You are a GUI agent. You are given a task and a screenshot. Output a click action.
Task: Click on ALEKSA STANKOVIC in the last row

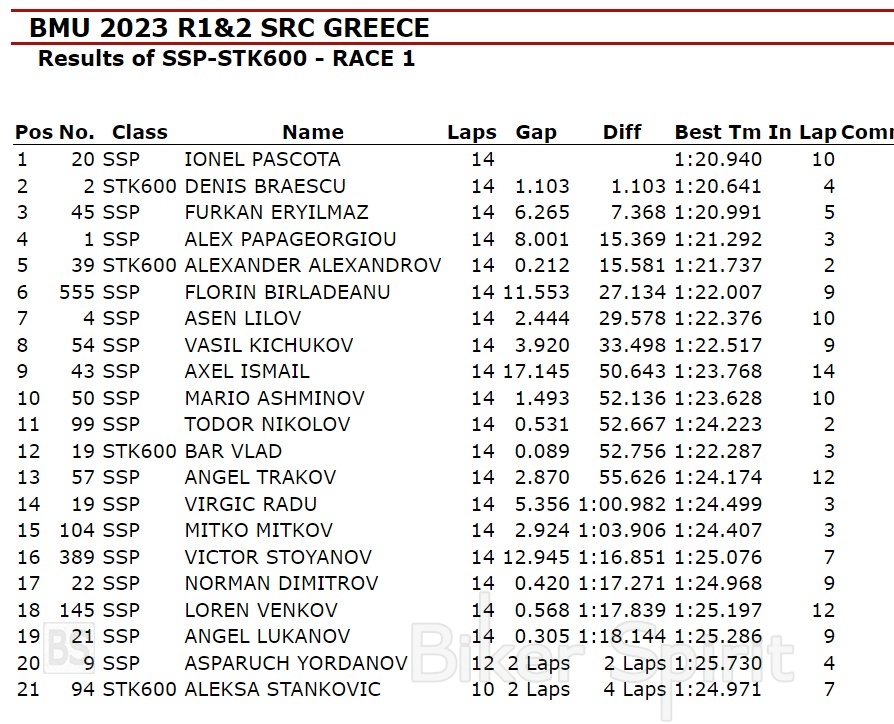(x=282, y=689)
